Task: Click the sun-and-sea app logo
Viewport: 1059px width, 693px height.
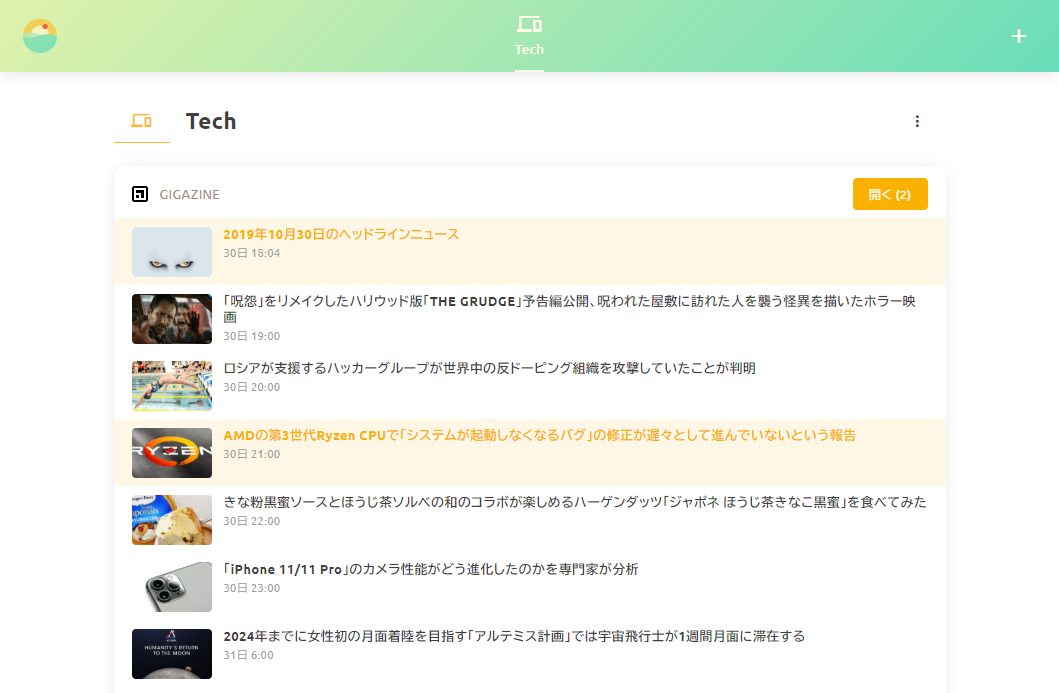Action: pos(40,36)
